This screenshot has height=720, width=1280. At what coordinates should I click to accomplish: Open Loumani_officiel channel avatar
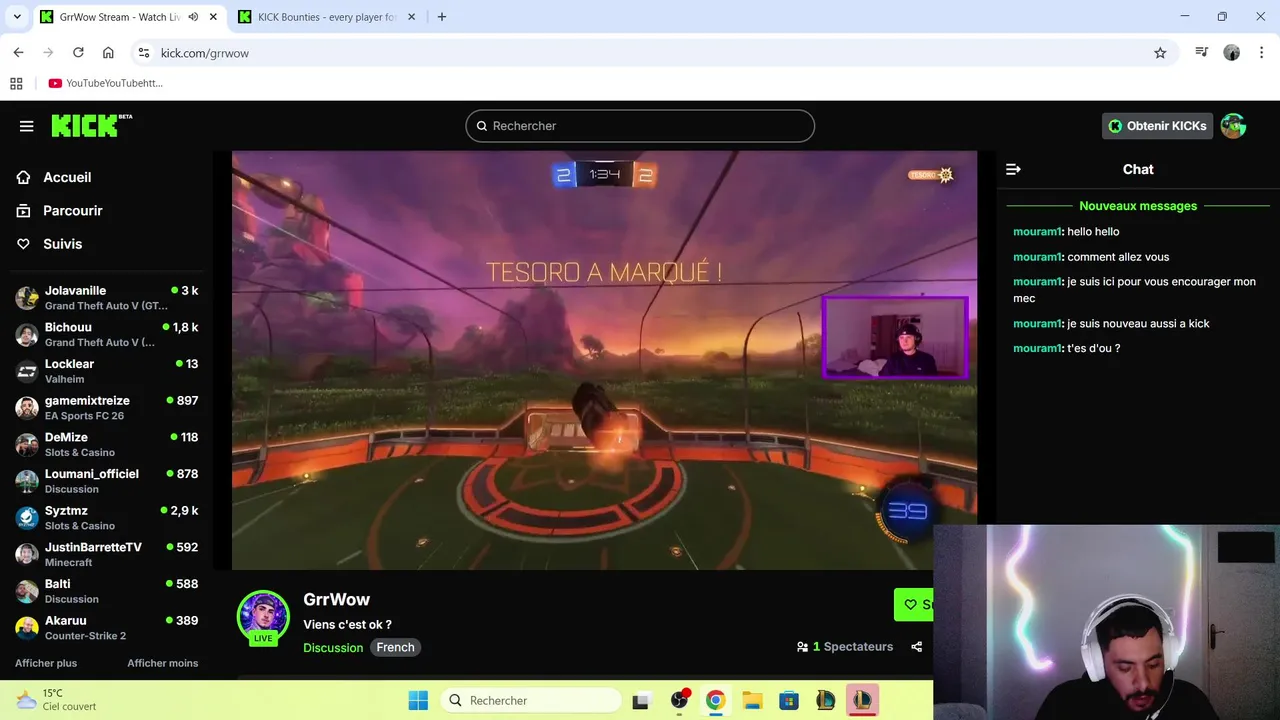tap(27, 481)
